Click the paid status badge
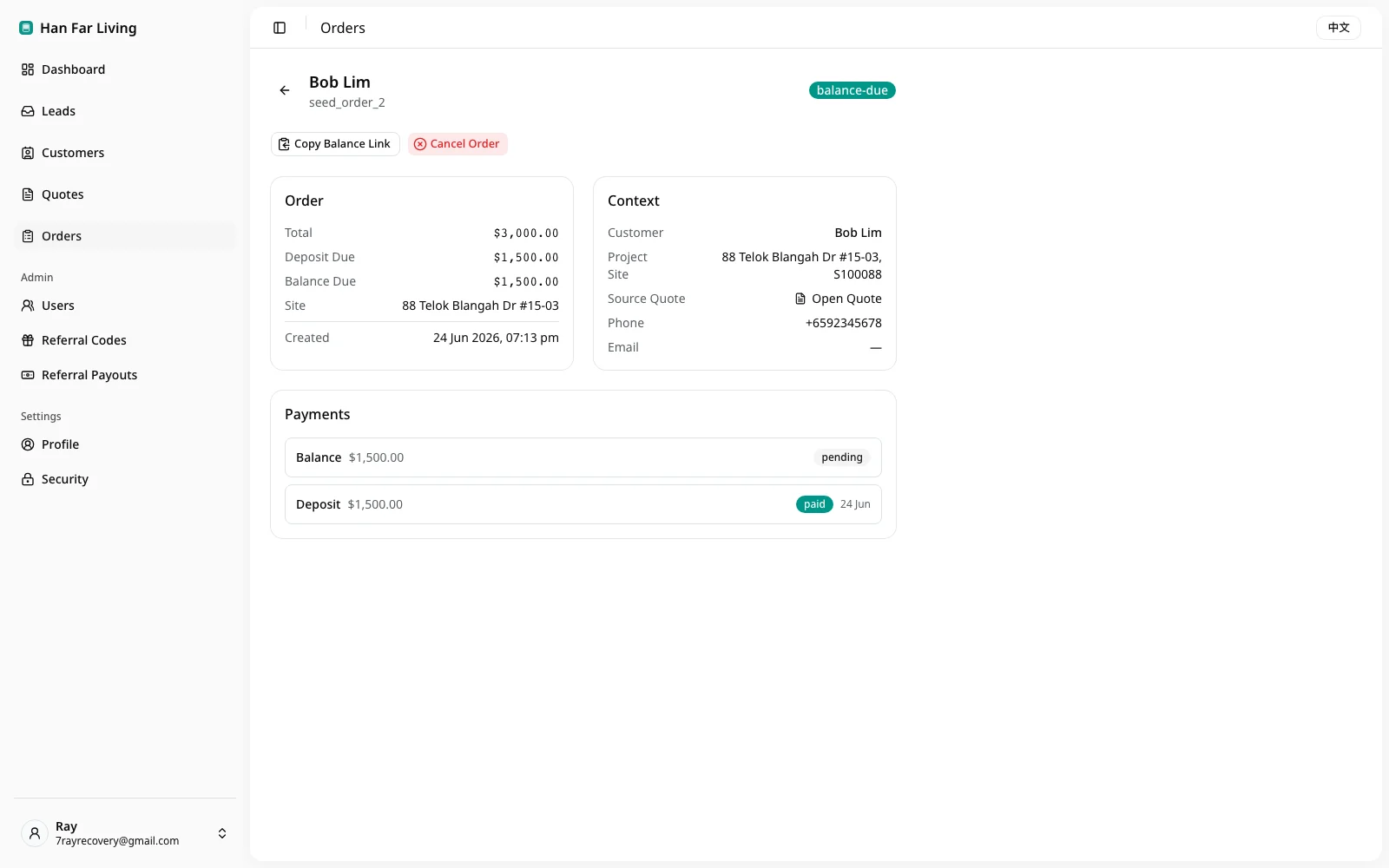The width and height of the screenshot is (1389, 868). pos(814,504)
